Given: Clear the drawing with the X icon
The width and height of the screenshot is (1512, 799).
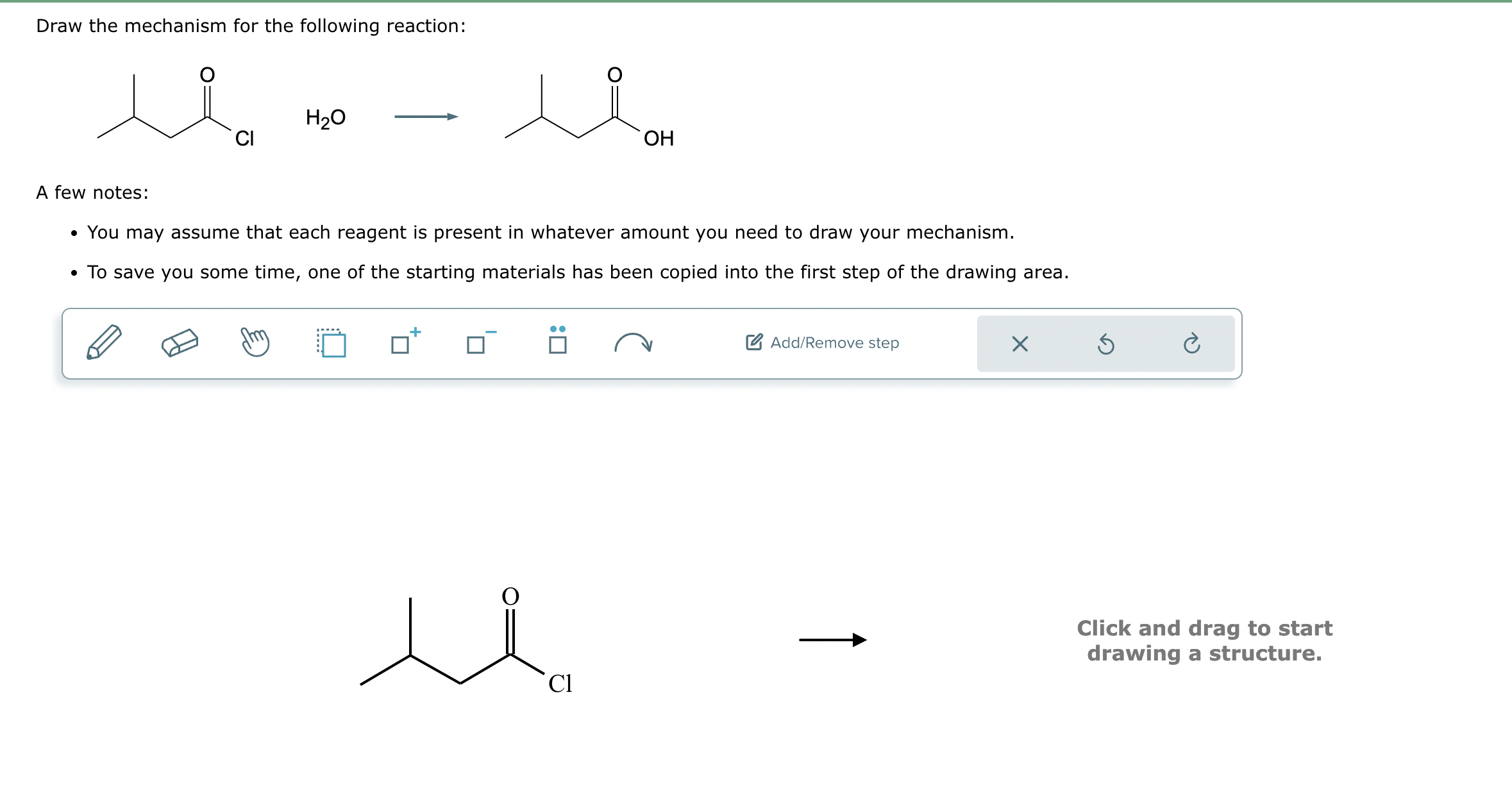Looking at the screenshot, I should pyautogui.click(x=1020, y=344).
